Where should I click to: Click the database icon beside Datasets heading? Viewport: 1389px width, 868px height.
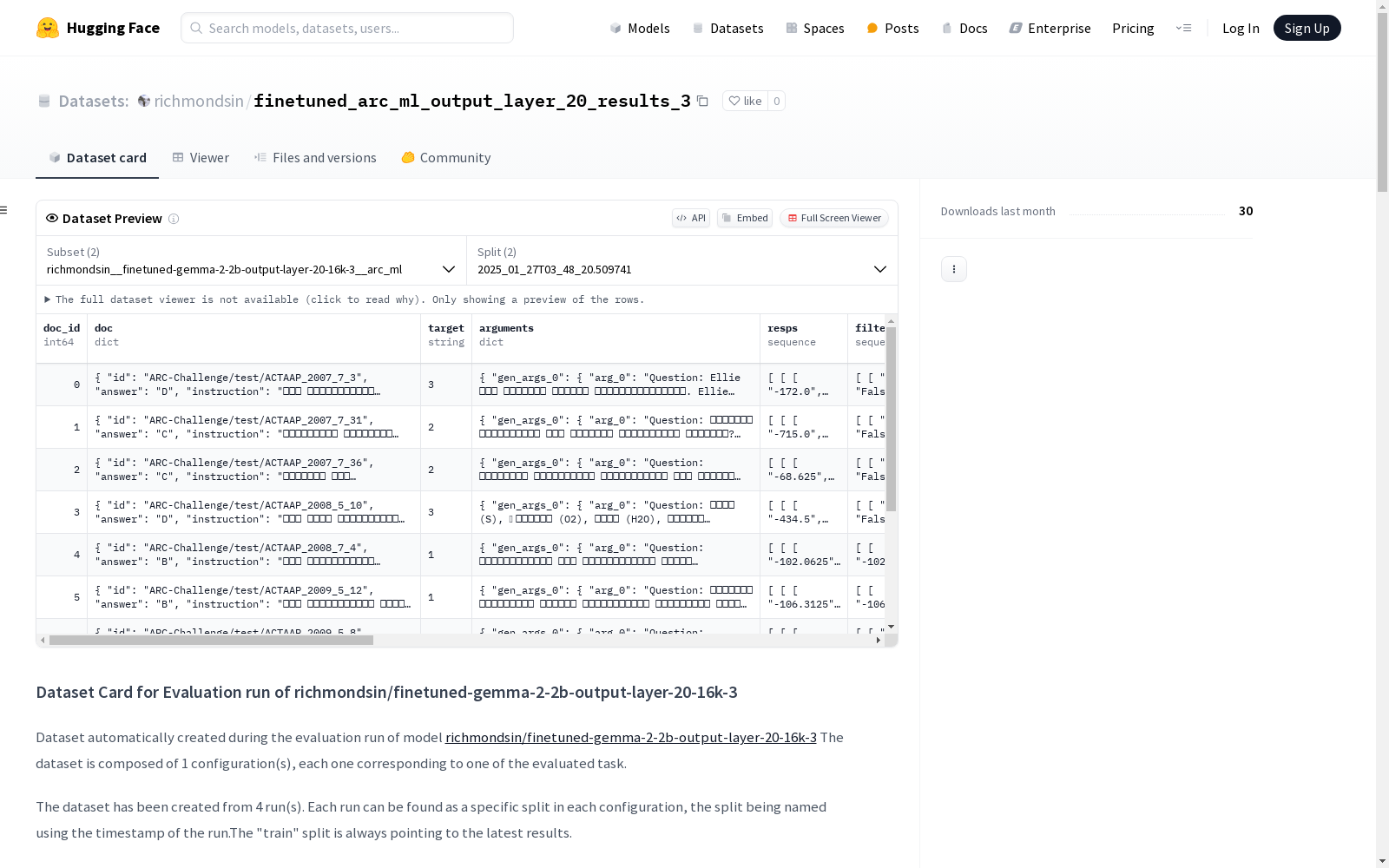44,101
